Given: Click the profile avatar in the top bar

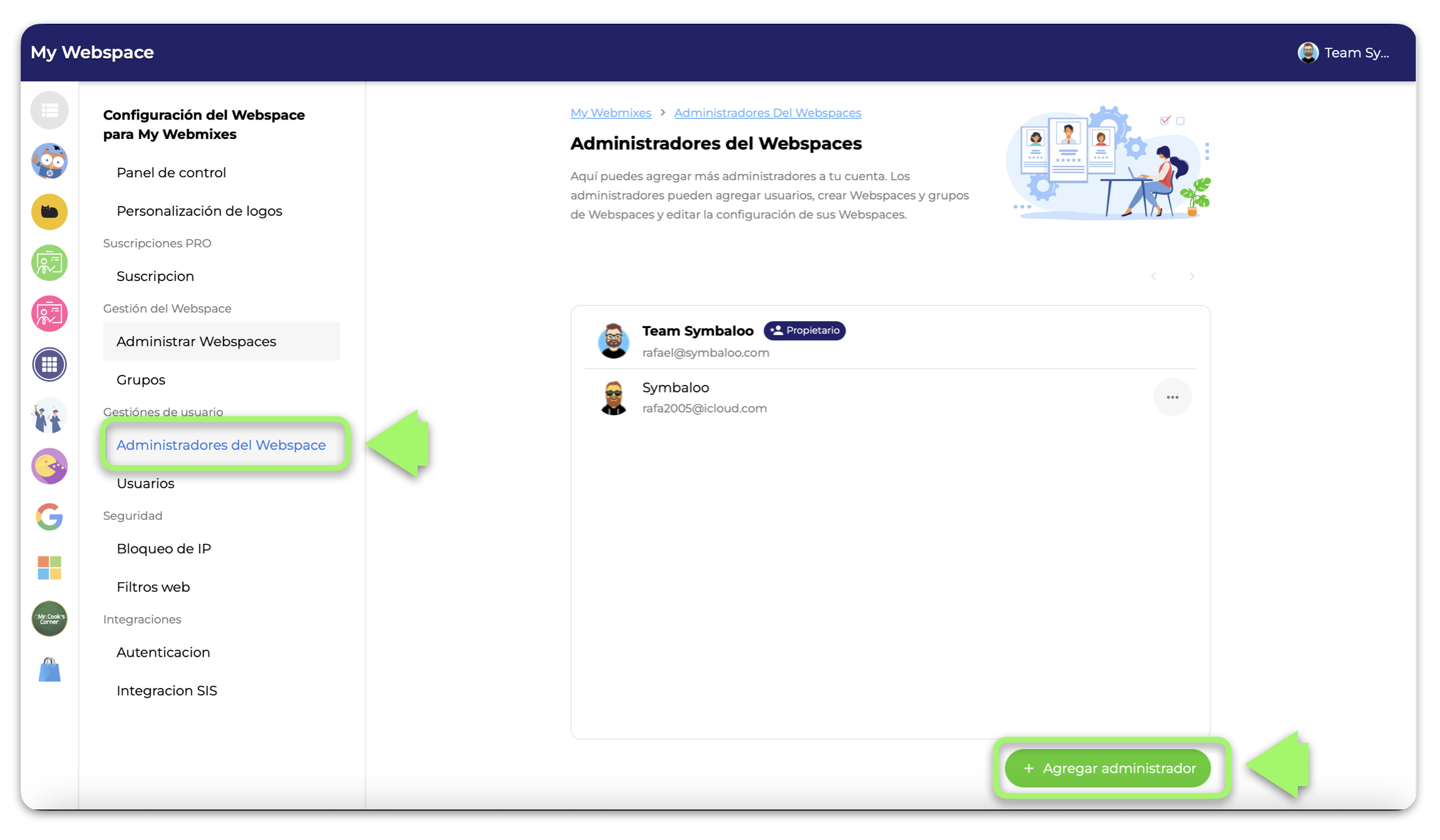Looking at the screenshot, I should [x=1308, y=53].
